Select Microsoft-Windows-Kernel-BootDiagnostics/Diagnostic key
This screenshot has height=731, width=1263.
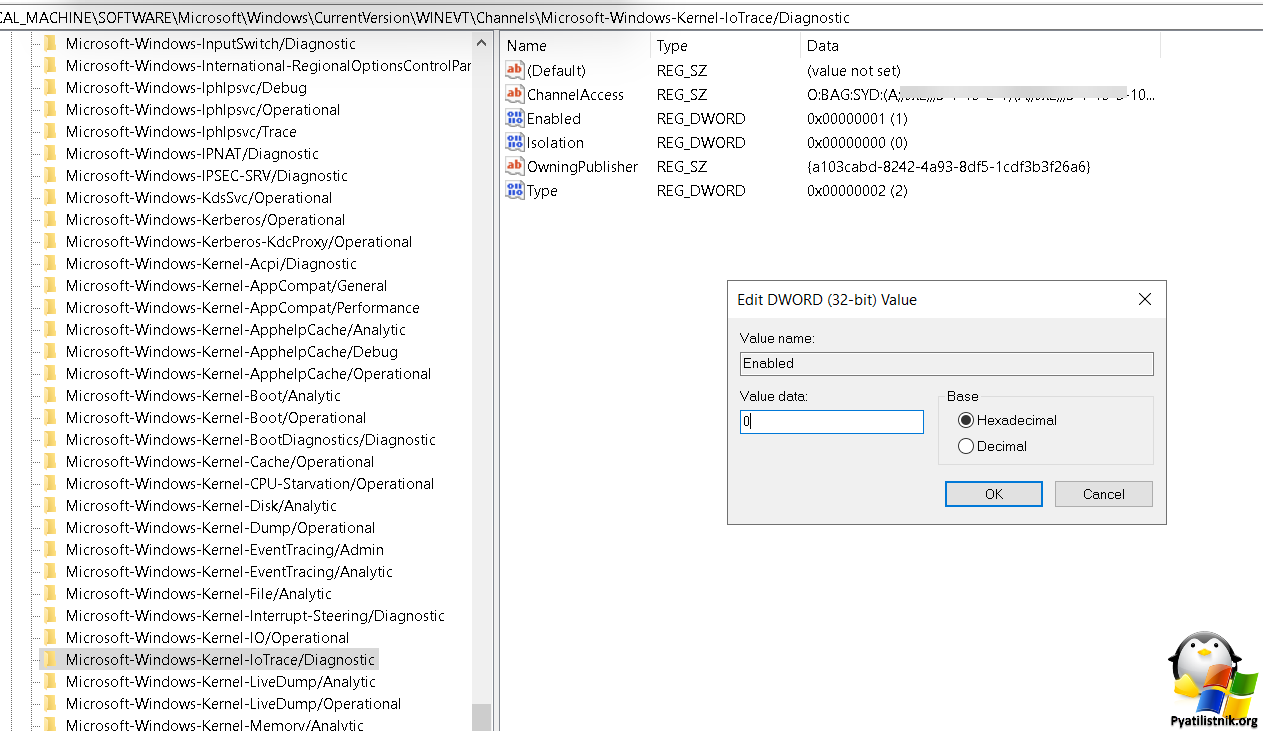pyautogui.click(x=251, y=440)
